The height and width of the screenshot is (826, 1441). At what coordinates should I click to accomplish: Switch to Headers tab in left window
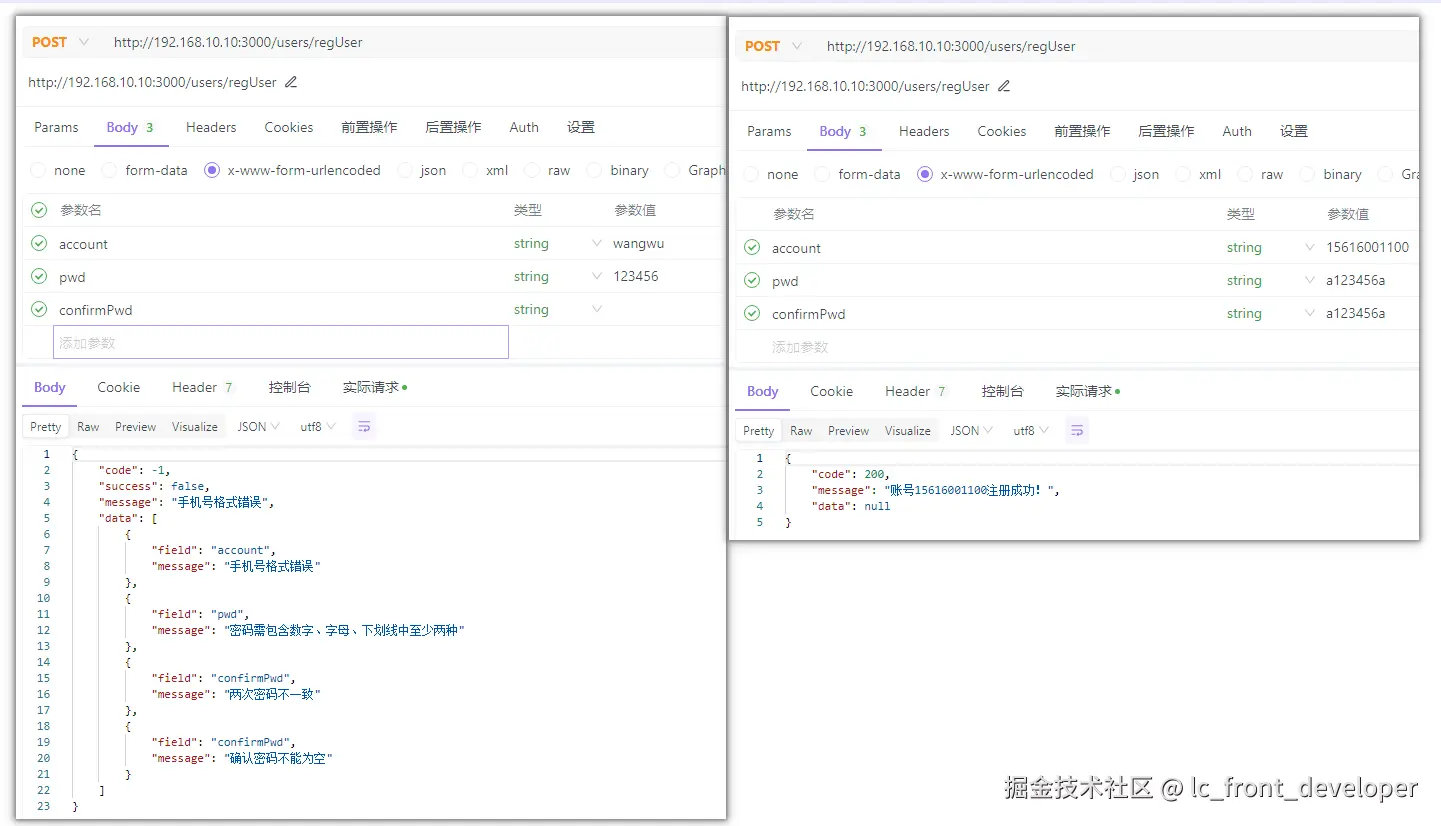[x=211, y=127]
